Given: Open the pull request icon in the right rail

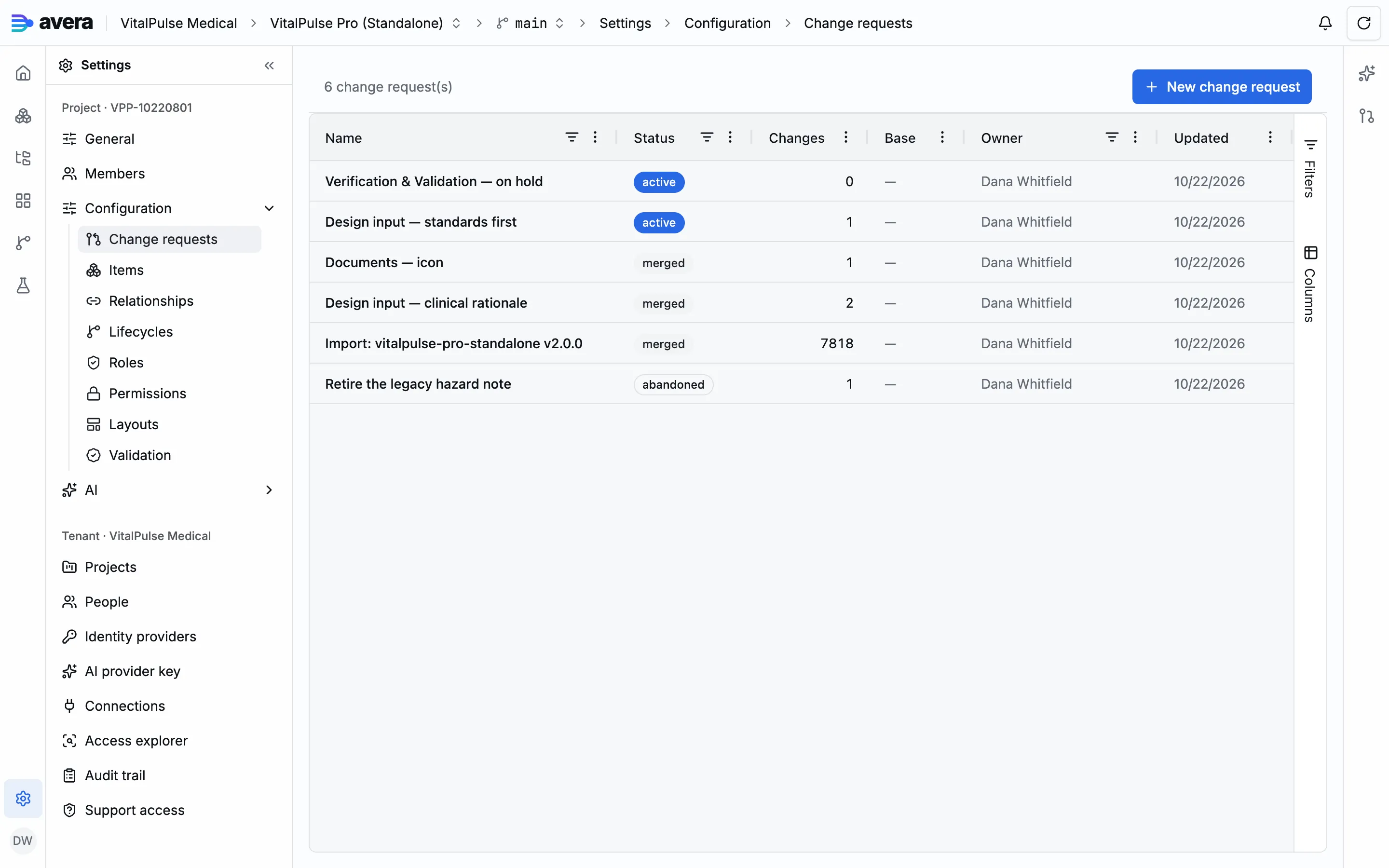Looking at the screenshot, I should [x=1367, y=116].
